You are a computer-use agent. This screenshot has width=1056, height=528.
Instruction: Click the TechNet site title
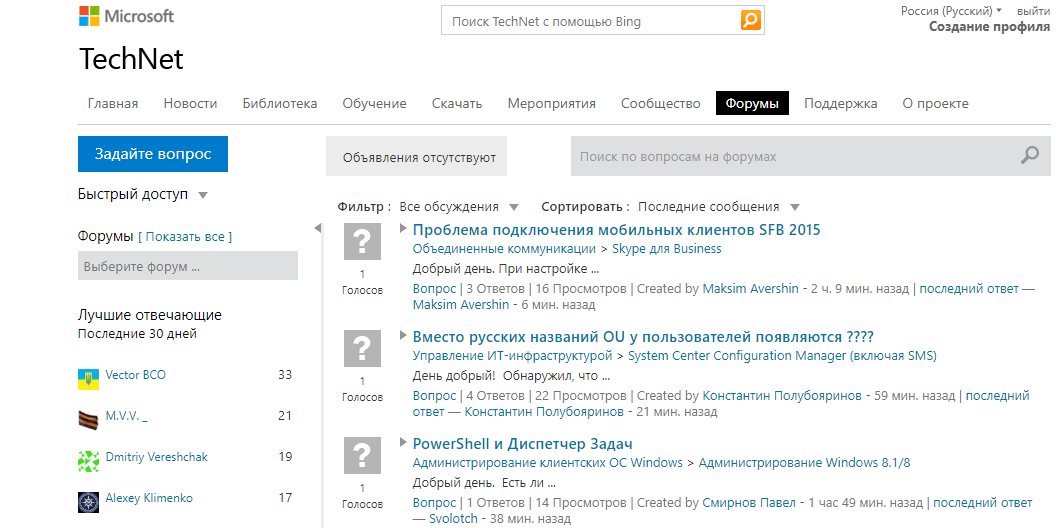pyautogui.click(x=131, y=59)
